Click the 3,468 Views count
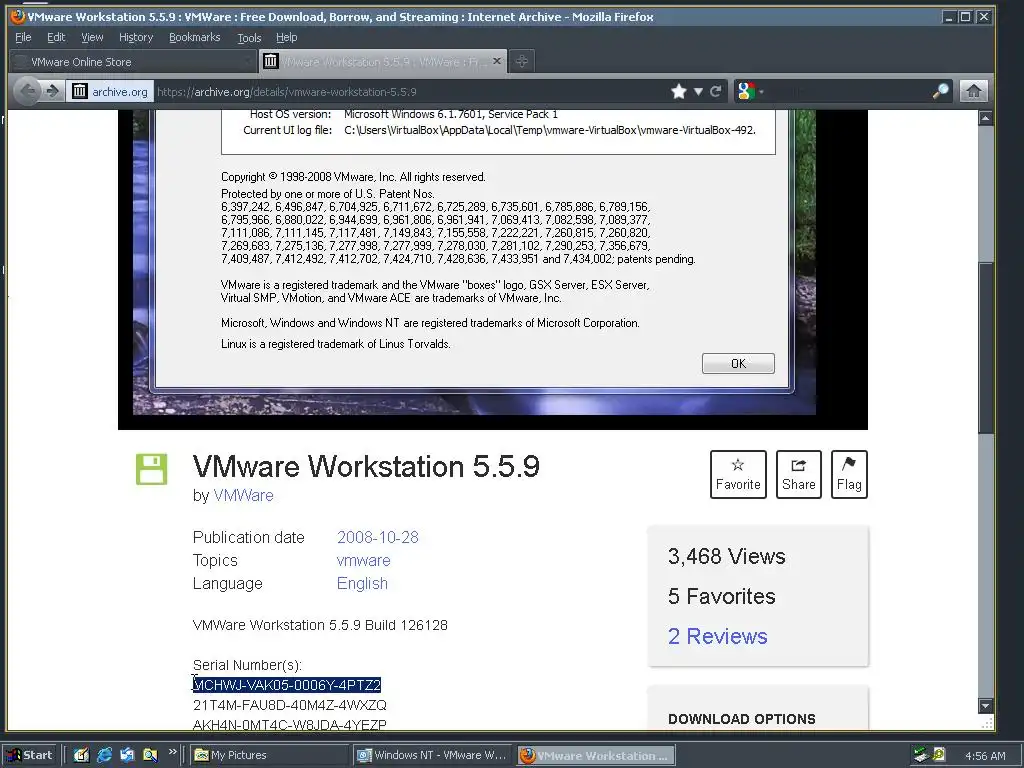Screen dimensions: 1024x768 click(x=726, y=556)
